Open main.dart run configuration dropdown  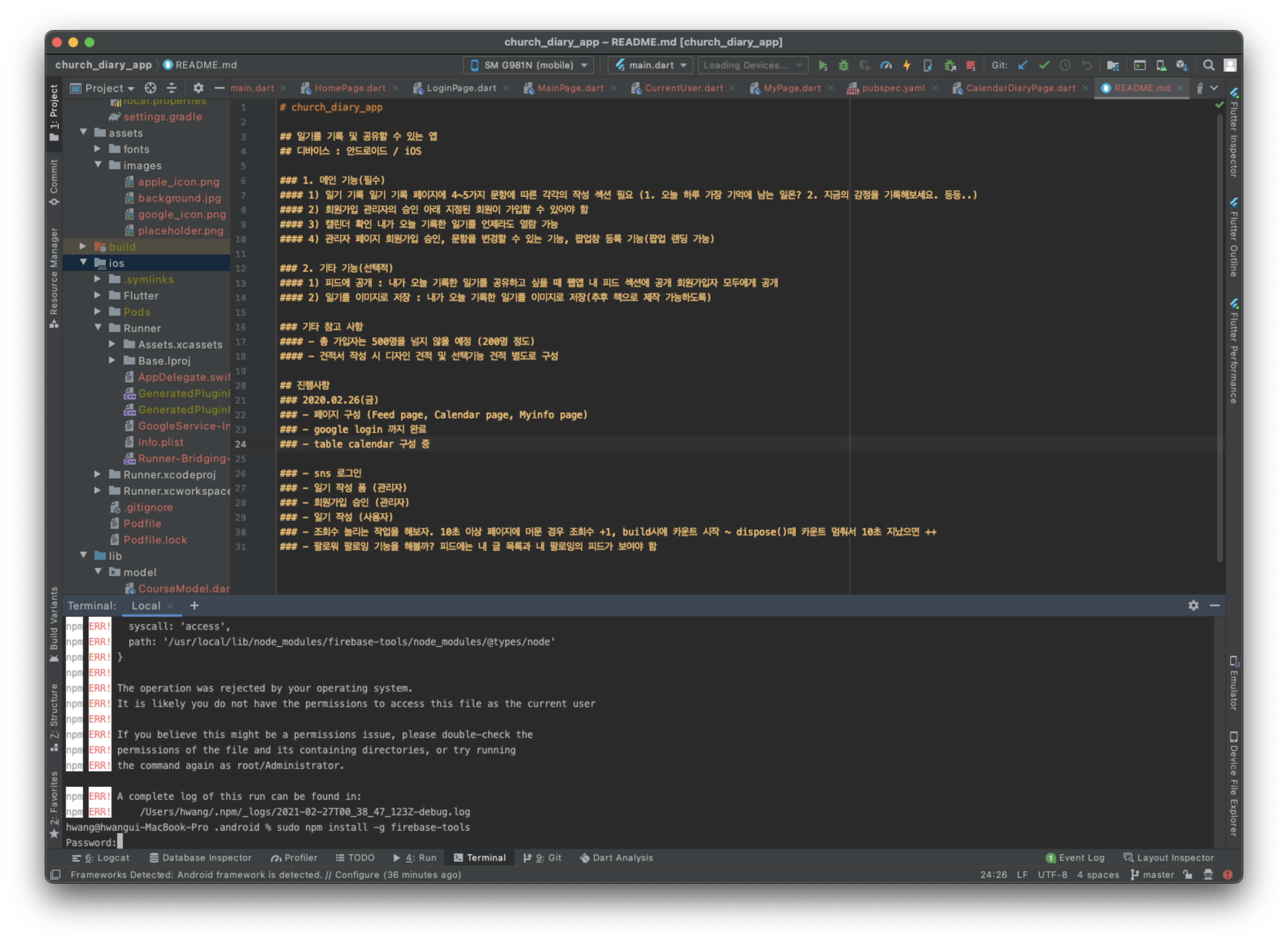(x=650, y=65)
